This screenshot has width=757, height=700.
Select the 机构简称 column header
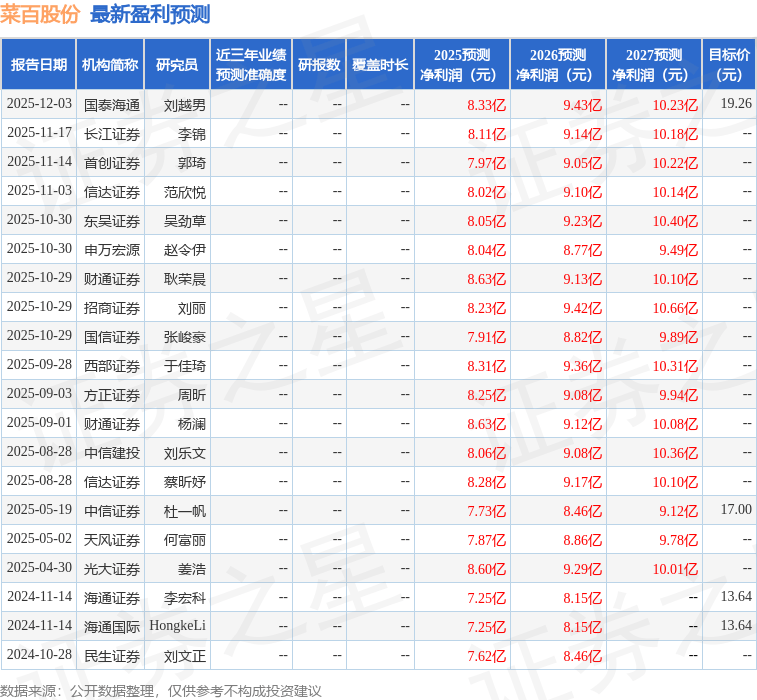click(110, 65)
